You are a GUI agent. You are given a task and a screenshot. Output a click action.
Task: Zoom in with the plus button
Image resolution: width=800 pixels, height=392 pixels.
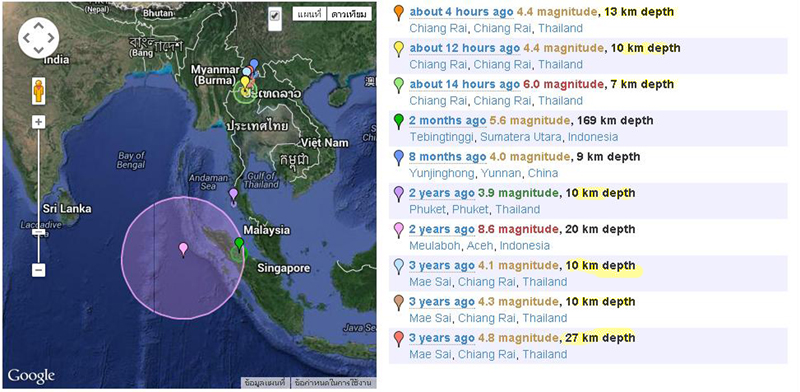pos(39,122)
